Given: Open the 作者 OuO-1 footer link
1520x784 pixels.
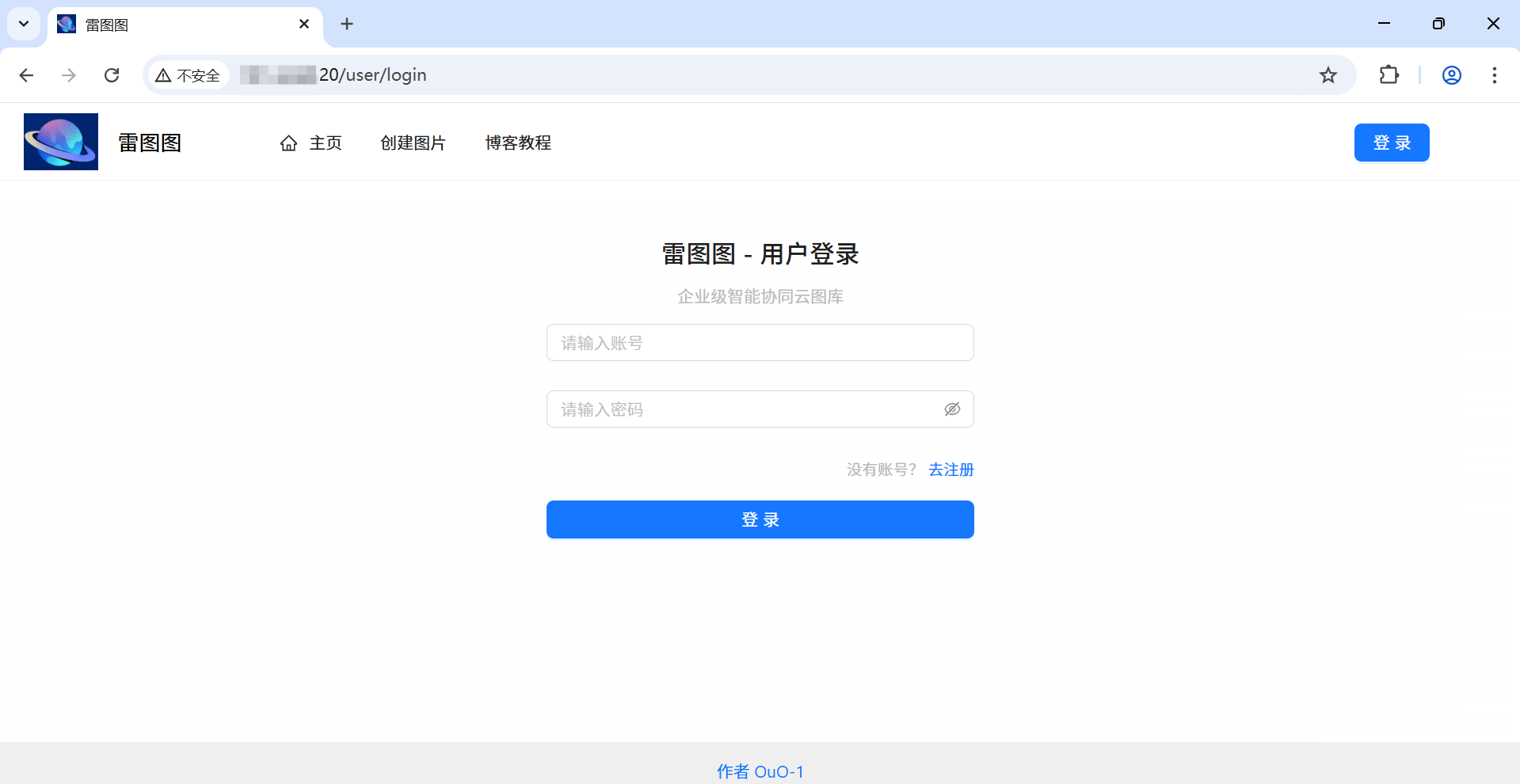Looking at the screenshot, I should (760, 771).
